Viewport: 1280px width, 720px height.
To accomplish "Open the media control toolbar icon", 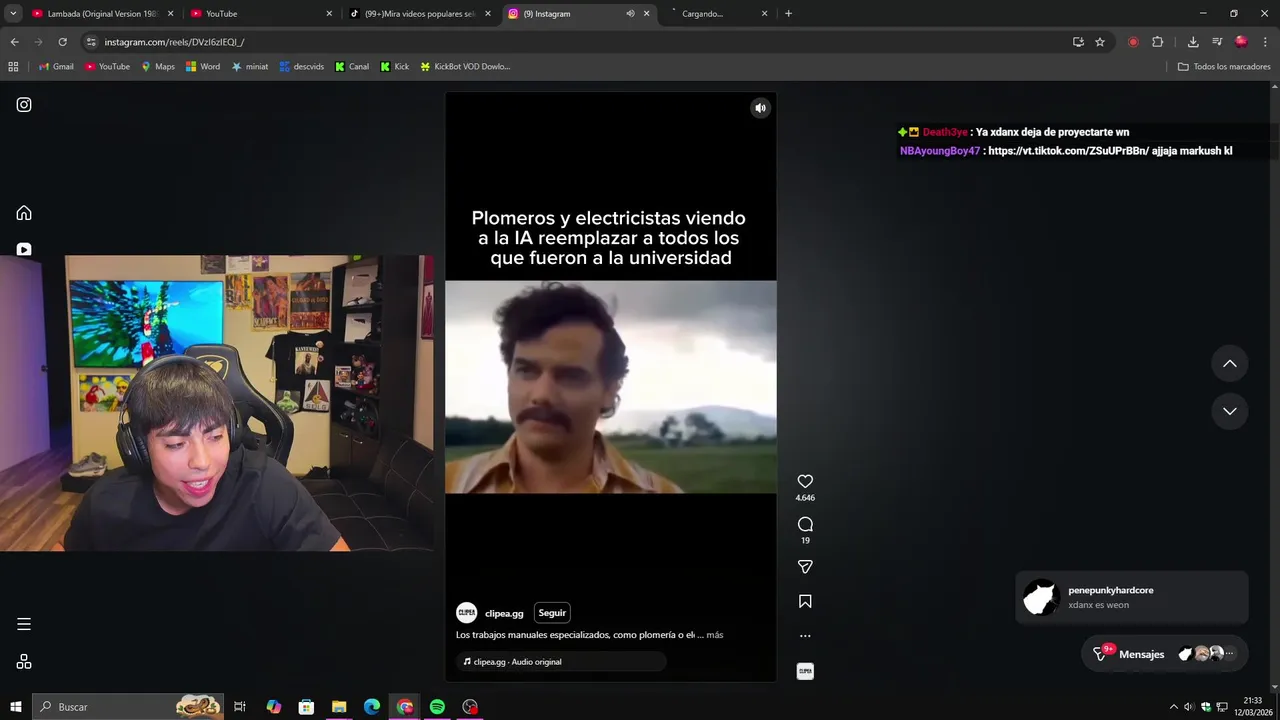I will pyautogui.click(x=1217, y=42).
